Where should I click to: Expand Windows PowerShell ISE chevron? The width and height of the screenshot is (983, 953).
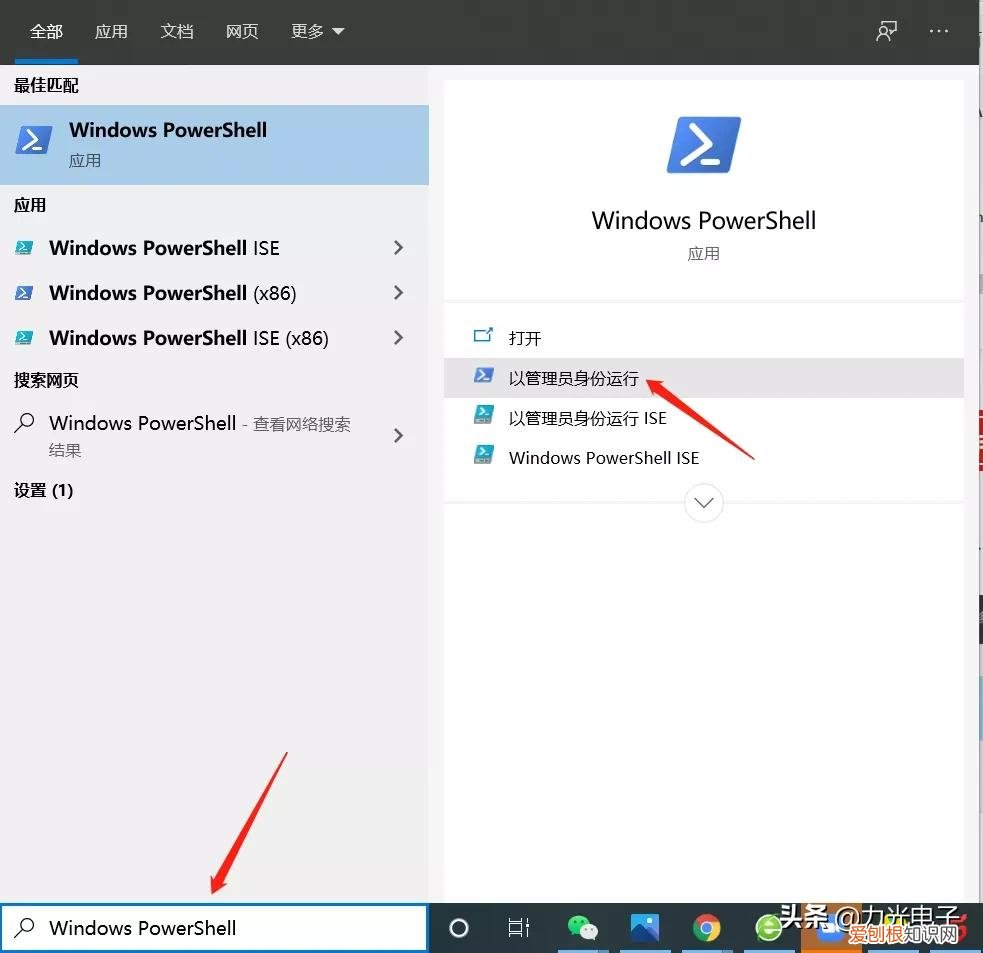[x=398, y=248]
